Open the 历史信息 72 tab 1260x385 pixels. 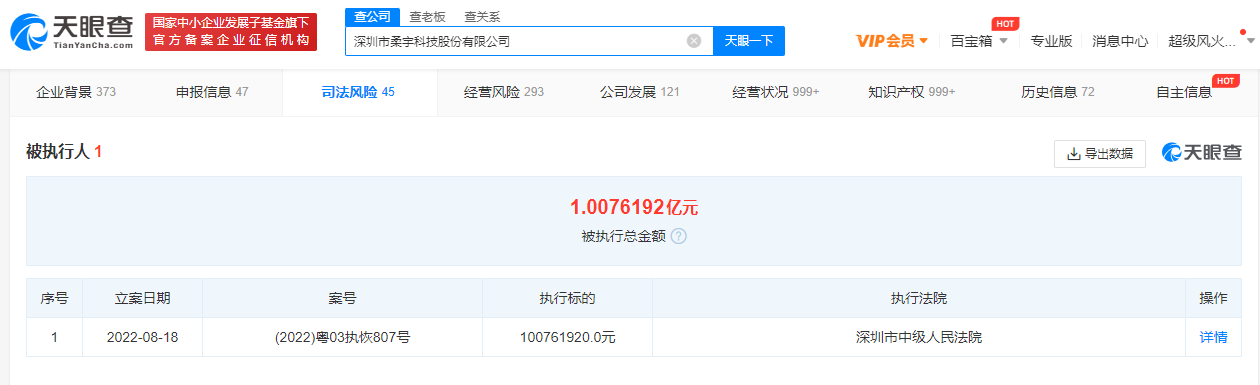pos(1058,92)
